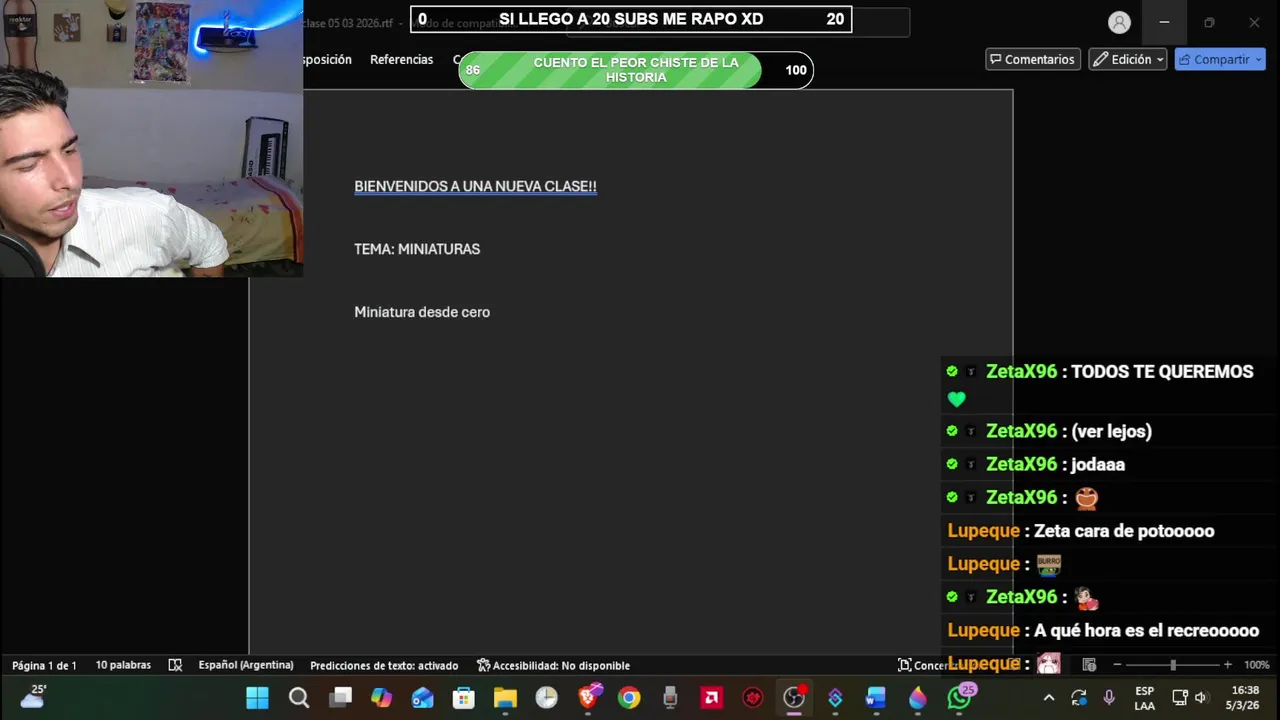Open Outlook from the taskbar
This screenshot has width=1280, height=720.
423,698
